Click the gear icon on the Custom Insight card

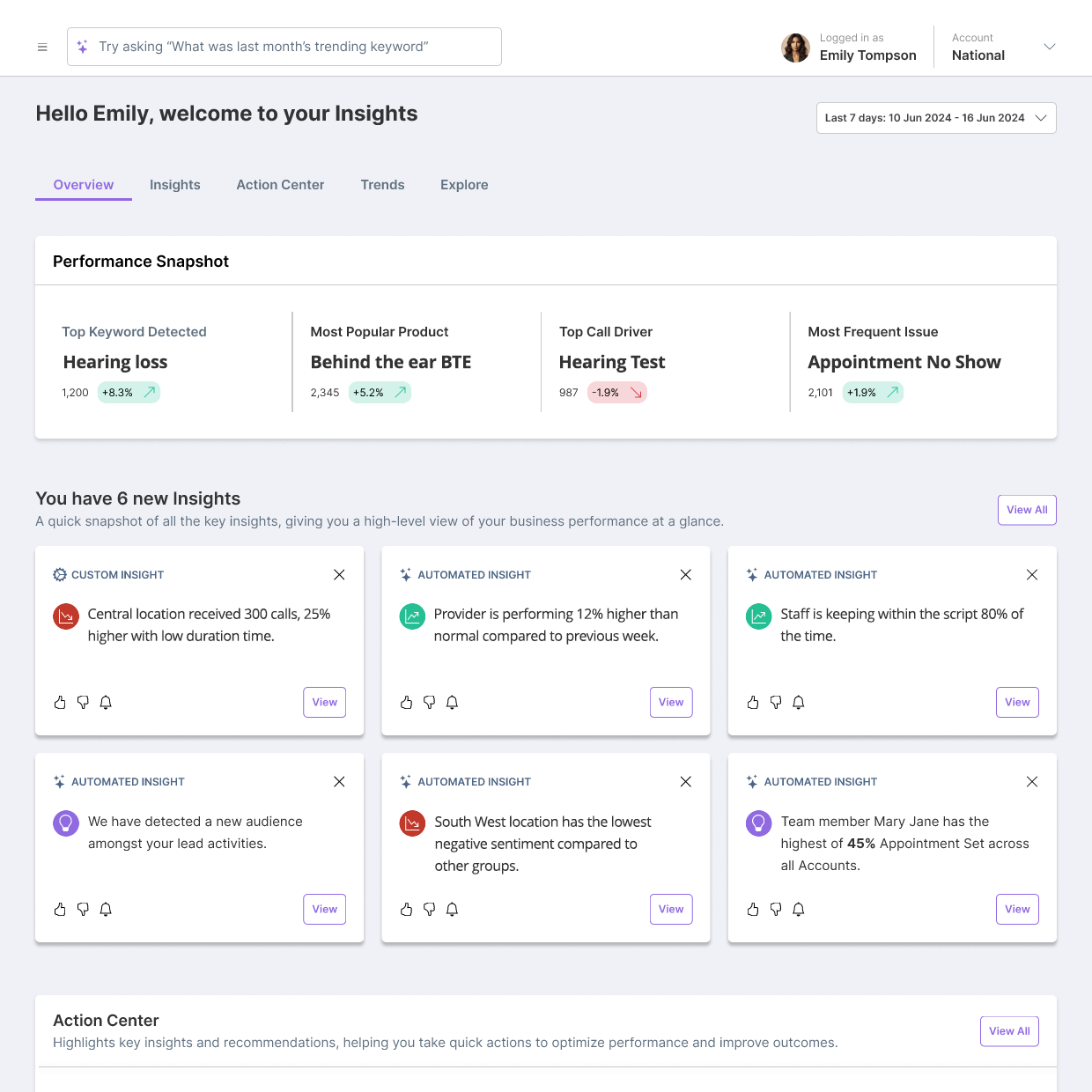pos(60,574)
